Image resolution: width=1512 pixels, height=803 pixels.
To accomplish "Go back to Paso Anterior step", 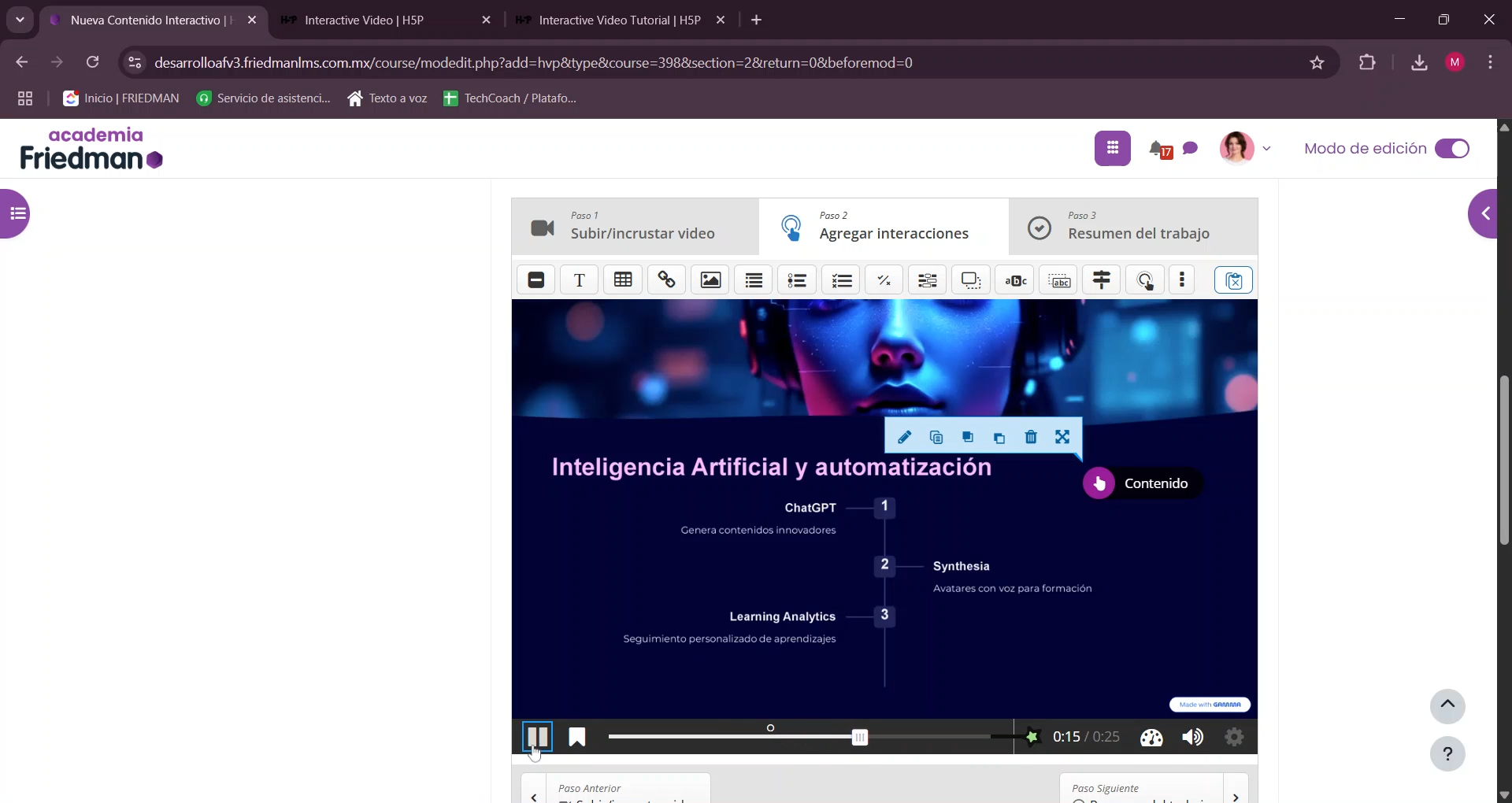I will pyautogui.click(x=616, y=789).
